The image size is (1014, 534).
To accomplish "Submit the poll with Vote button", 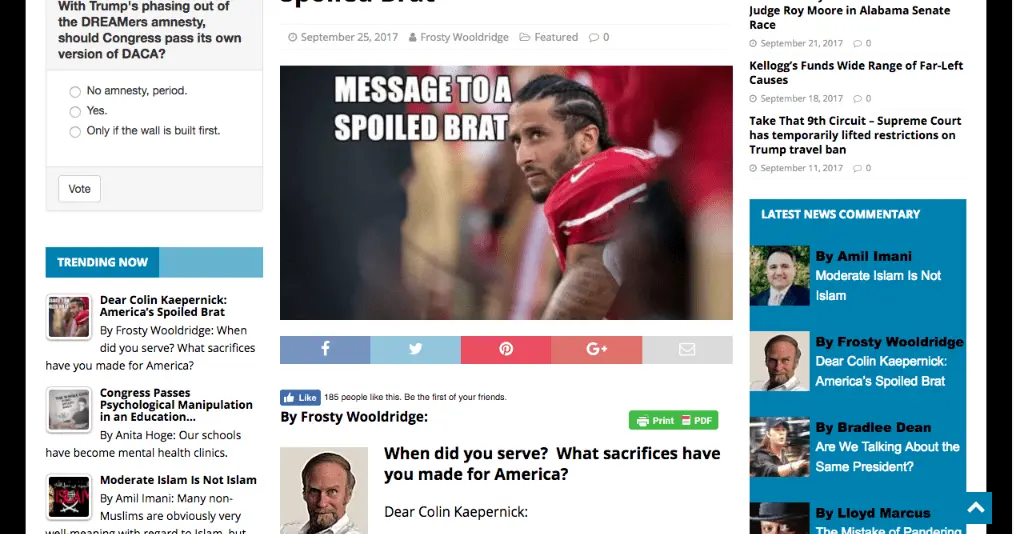I will 80,189.
